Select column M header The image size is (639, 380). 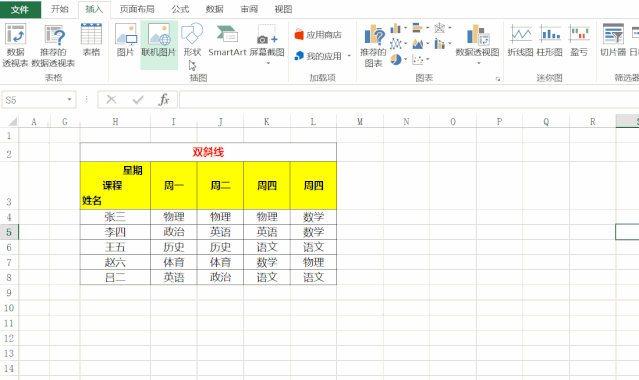(x=360, y=122)
